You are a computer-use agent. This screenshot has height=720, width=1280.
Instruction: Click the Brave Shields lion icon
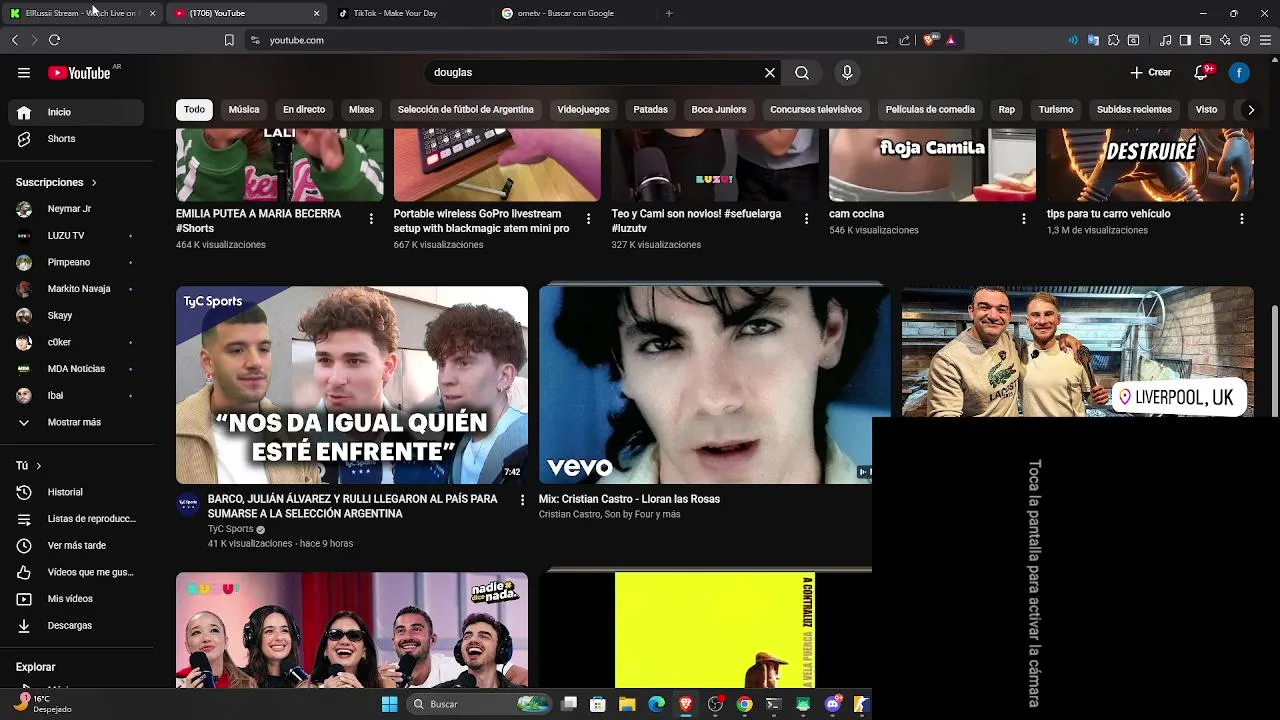click(929, 40)
